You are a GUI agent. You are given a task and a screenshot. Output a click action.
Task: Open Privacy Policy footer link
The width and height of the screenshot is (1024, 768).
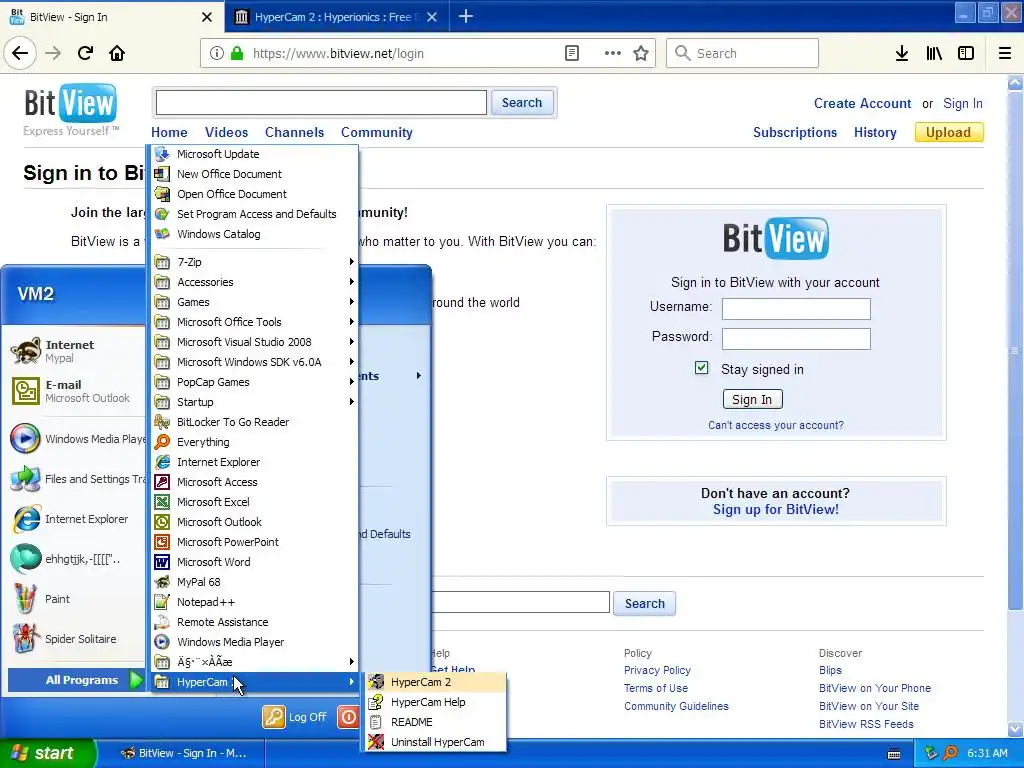point(657,670)
